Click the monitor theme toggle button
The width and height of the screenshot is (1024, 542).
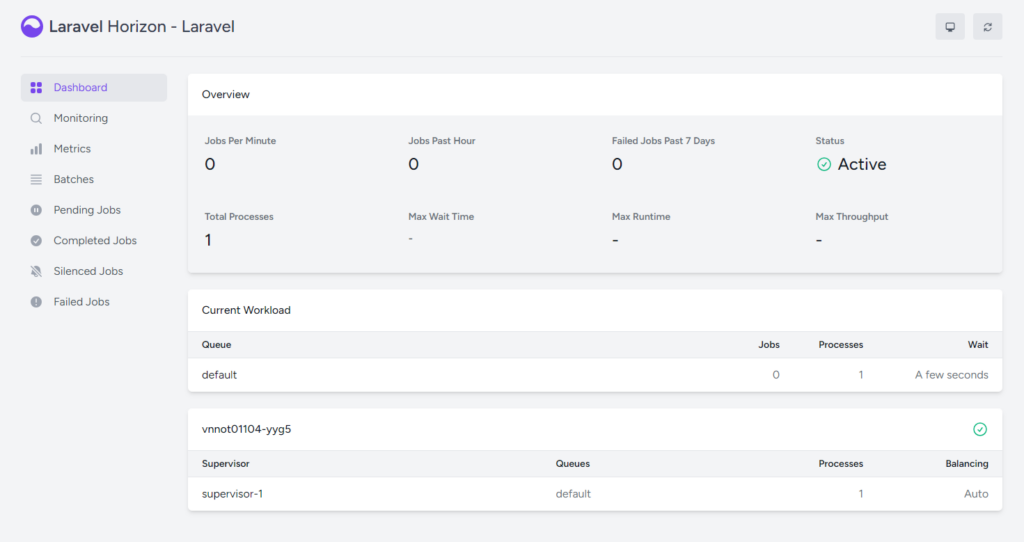click(950, 27)
